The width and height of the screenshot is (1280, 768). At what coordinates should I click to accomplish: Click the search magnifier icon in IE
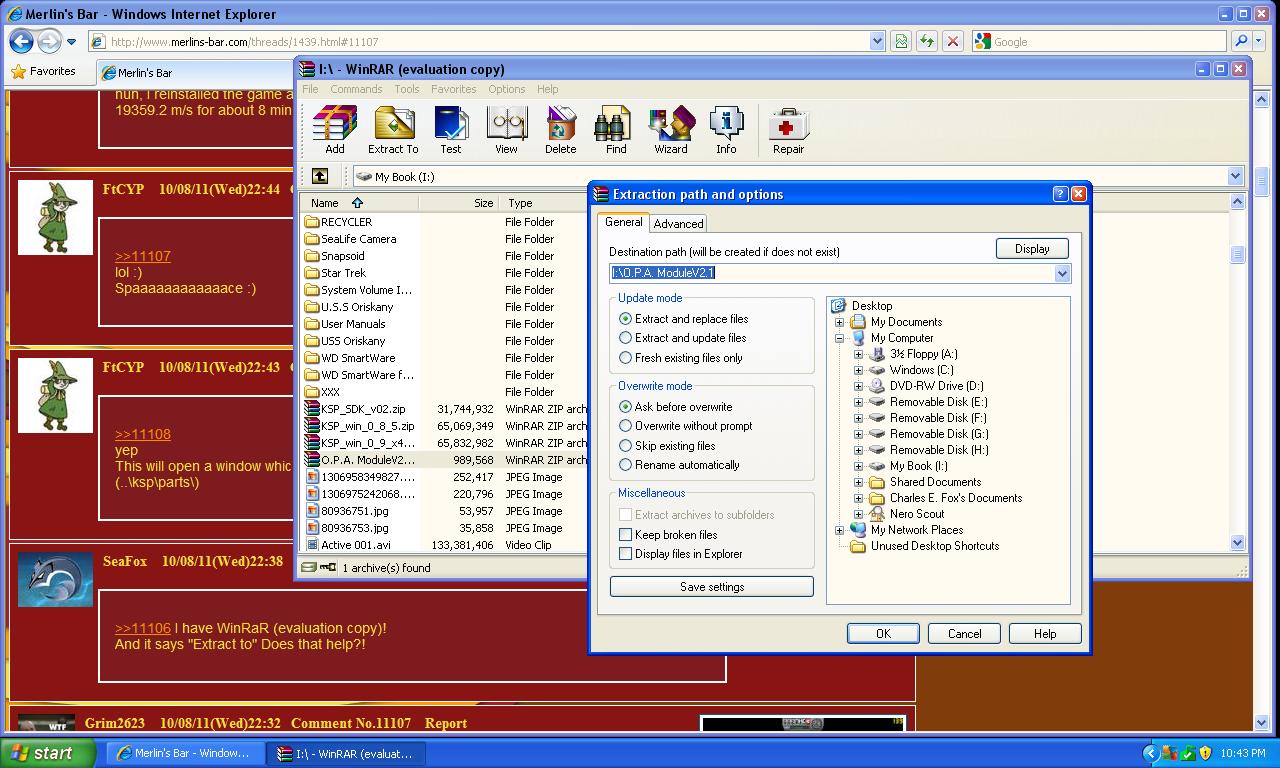click(x=1241, y=41)
